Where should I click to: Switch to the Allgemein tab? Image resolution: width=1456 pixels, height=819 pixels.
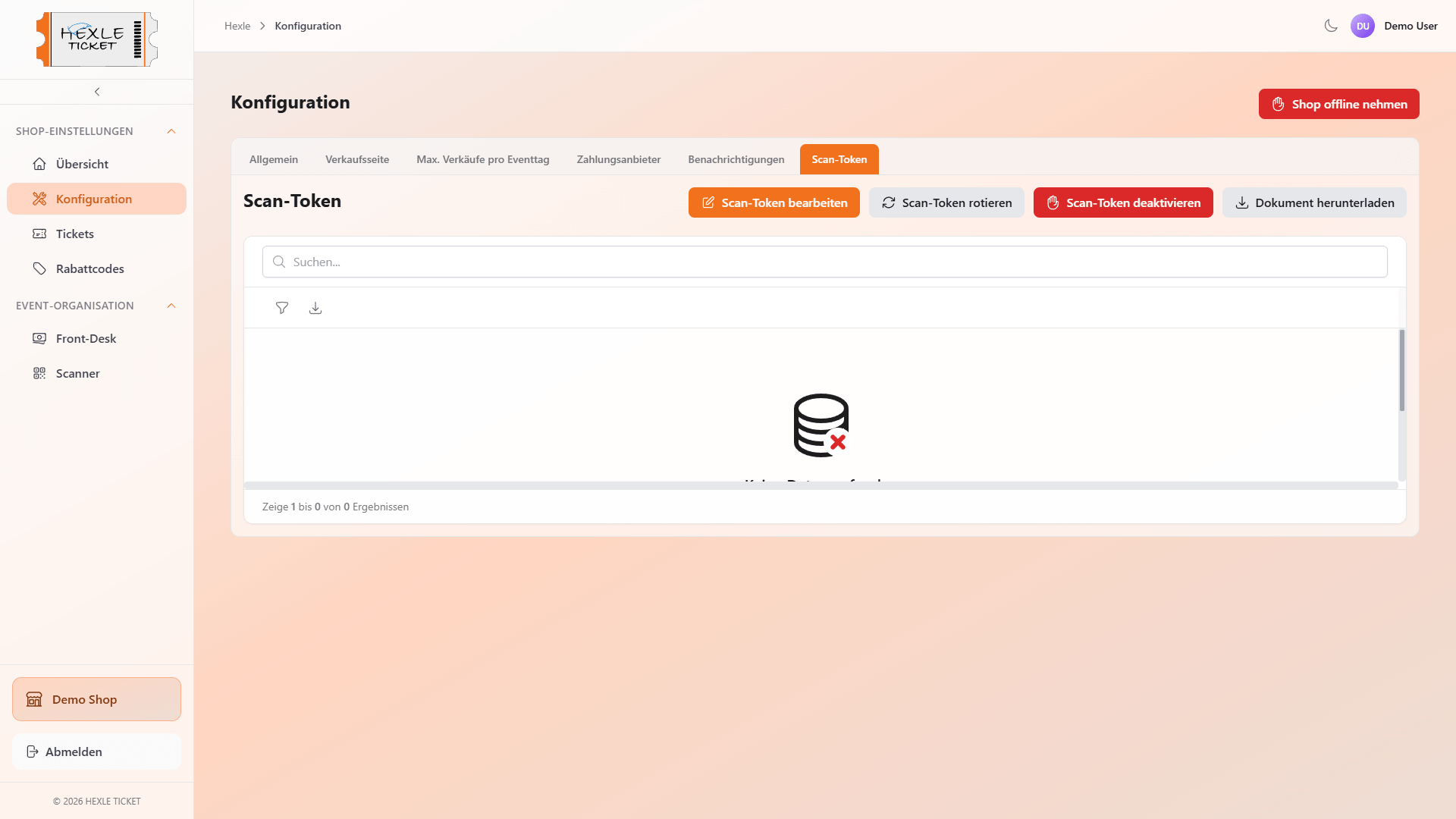(x=273, y=159)
